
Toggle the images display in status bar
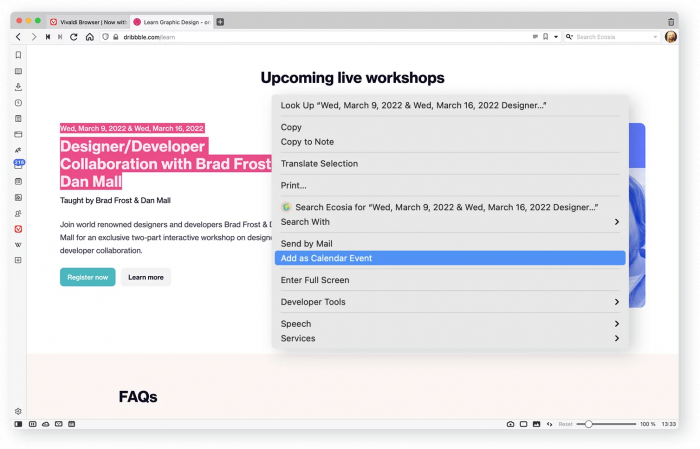(x=536, y=424)
